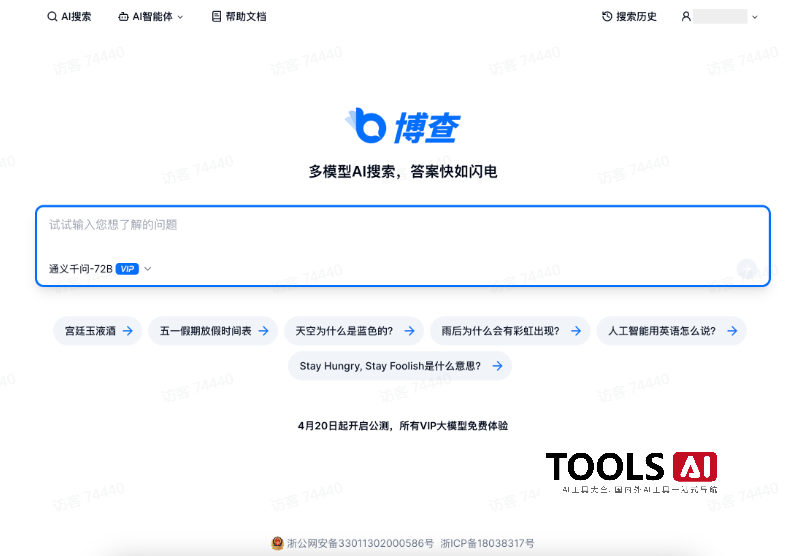Click the AI智能体 robot icon

click(x=123, y=17)
